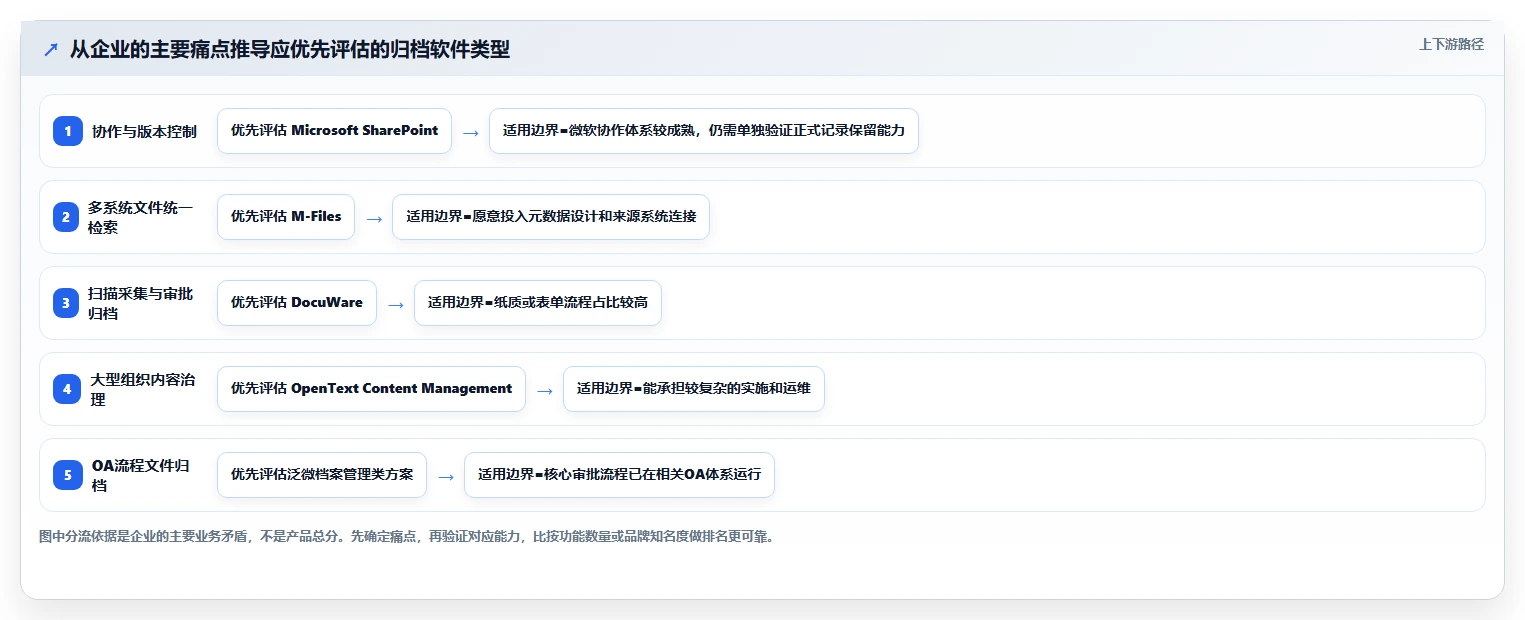Select step badge number 5
The height and width of the screenshot is (620, 1525).
[68, 475]
